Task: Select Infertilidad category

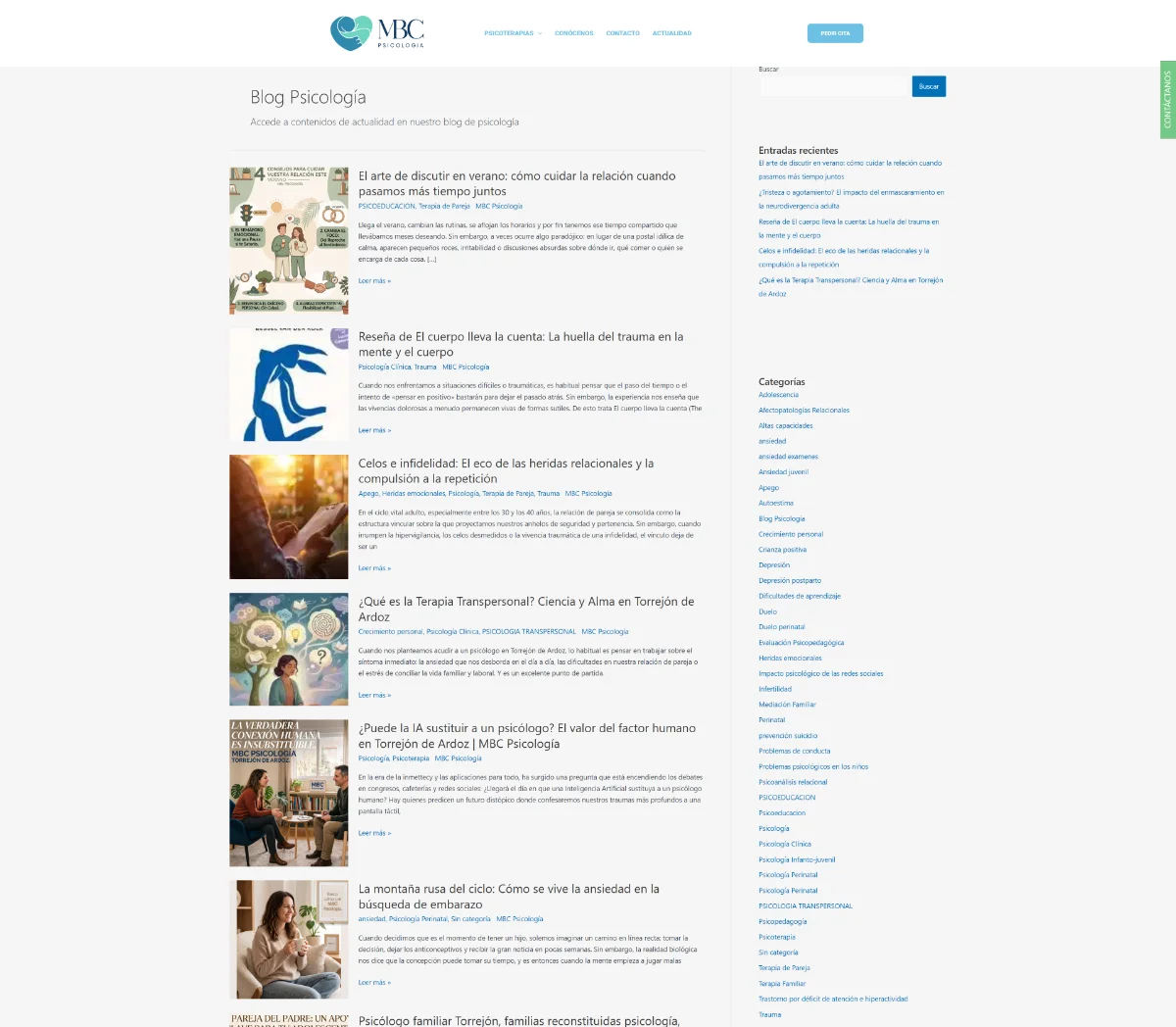Action: click(x=775, y=689)
